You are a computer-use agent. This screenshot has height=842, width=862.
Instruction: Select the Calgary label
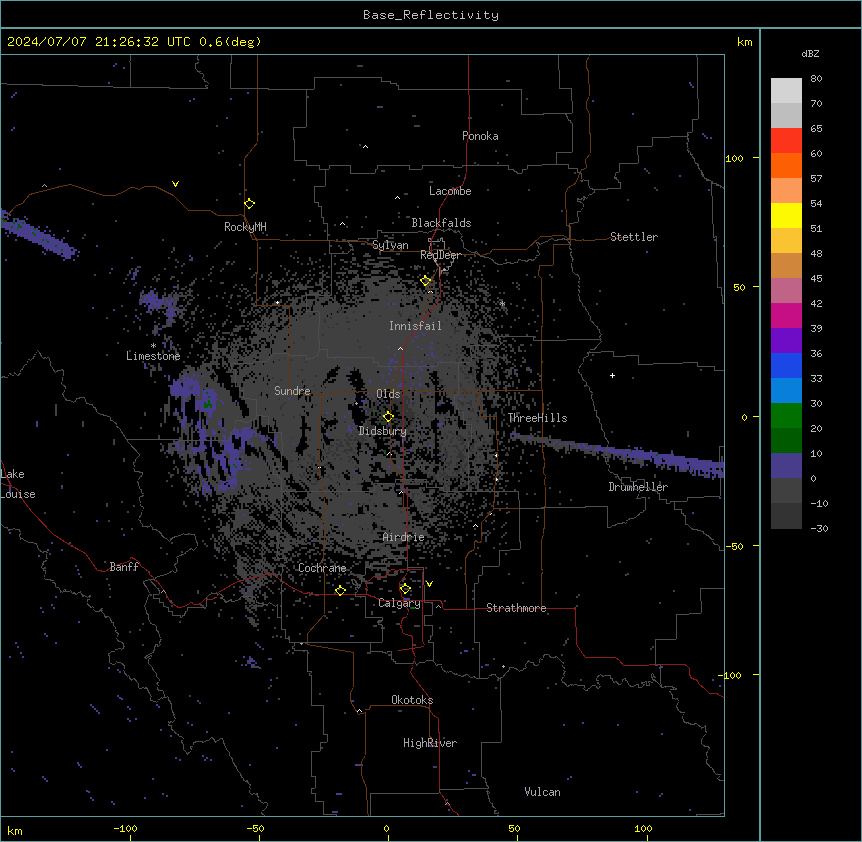[x=399, y=603]
